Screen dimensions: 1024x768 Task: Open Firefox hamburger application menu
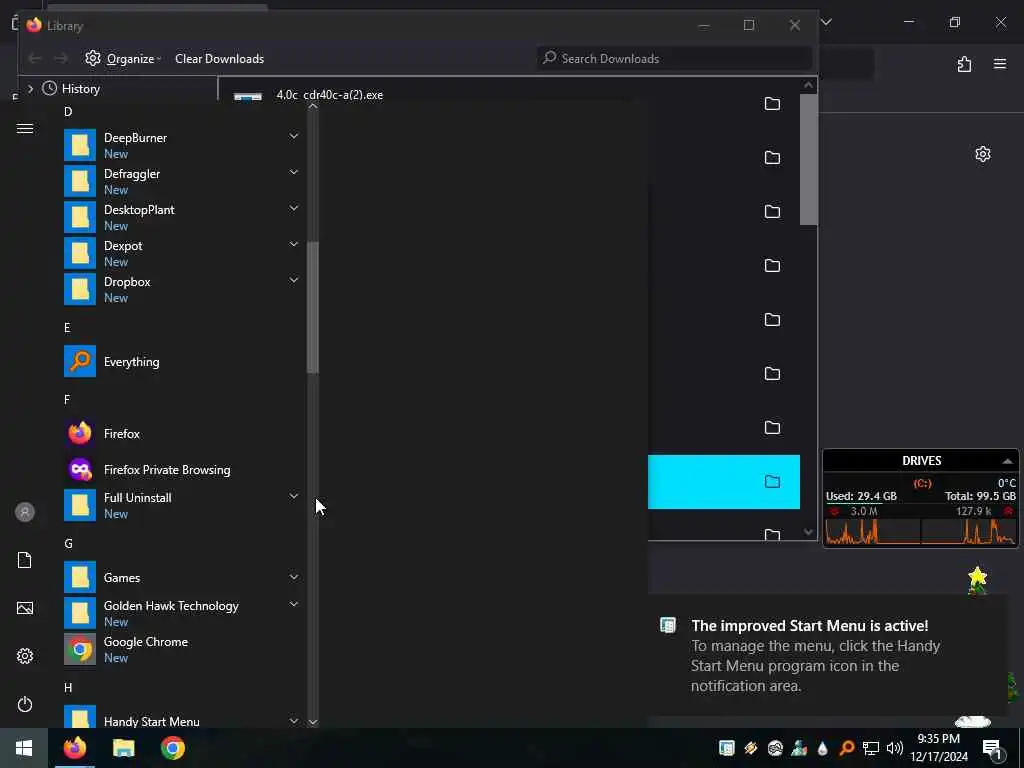(1000, 64)
